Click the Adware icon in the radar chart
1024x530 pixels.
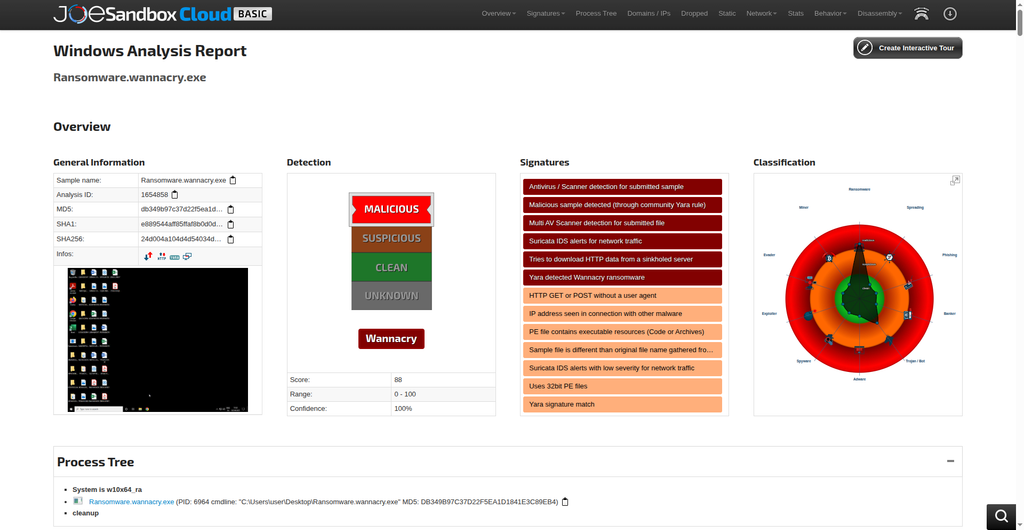click(859, 350)
